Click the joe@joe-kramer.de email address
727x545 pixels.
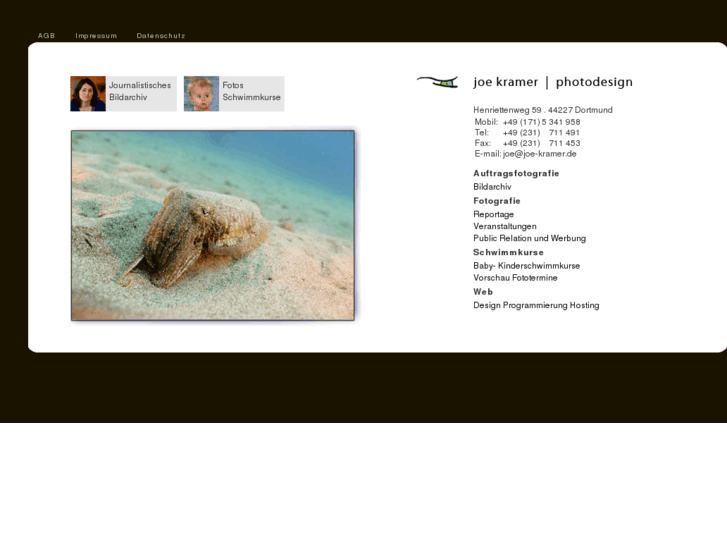tap(539, 154)
